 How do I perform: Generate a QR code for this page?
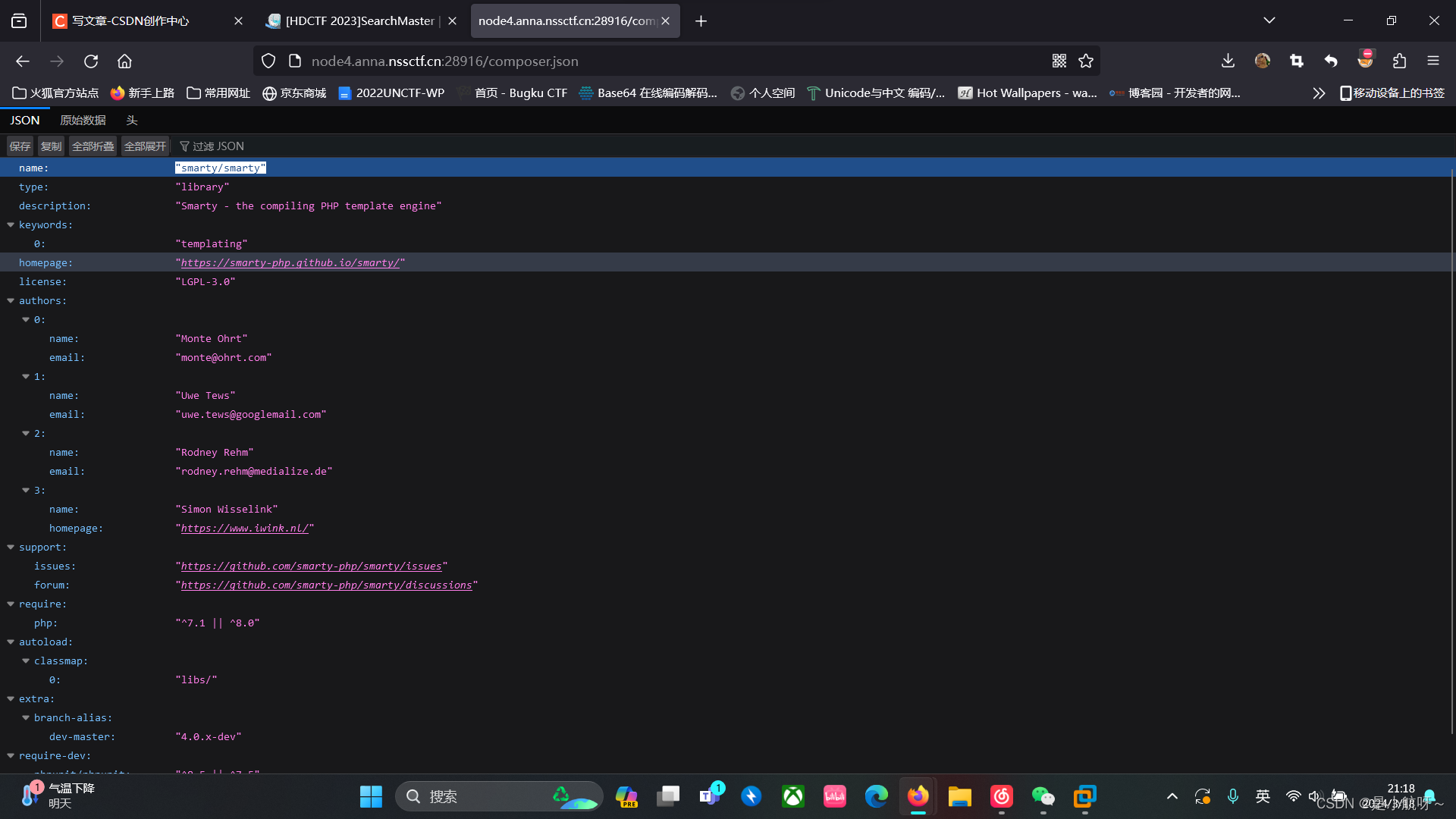pyautogui.click(x=1059, y=61)
